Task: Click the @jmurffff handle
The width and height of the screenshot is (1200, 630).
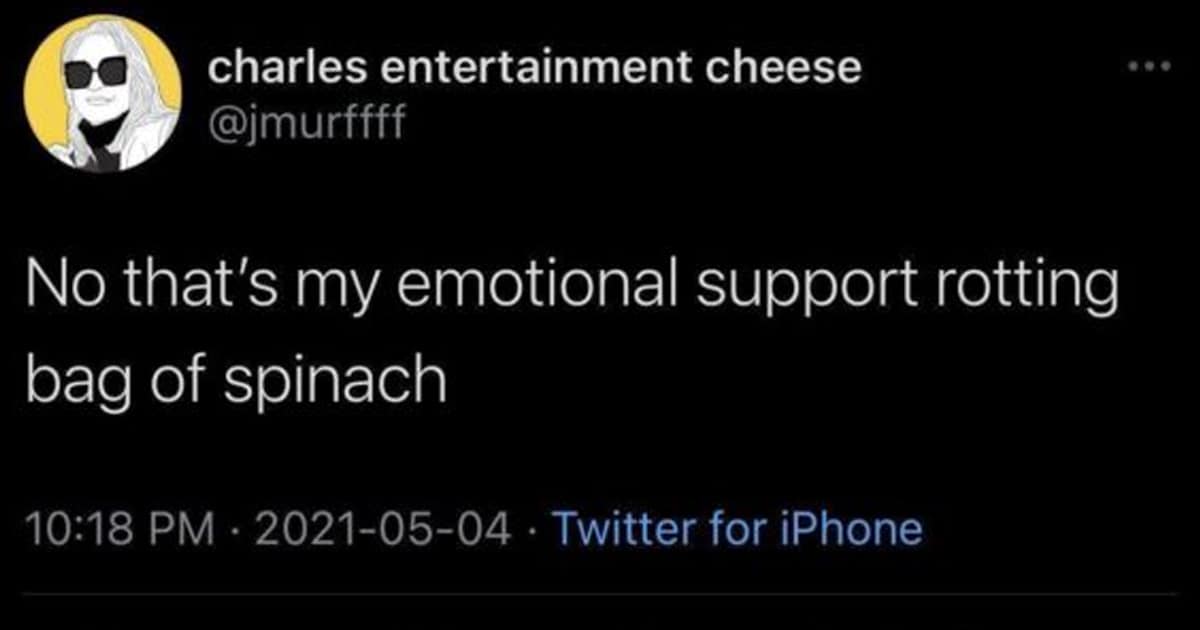Action: click(x=304, y=125)
